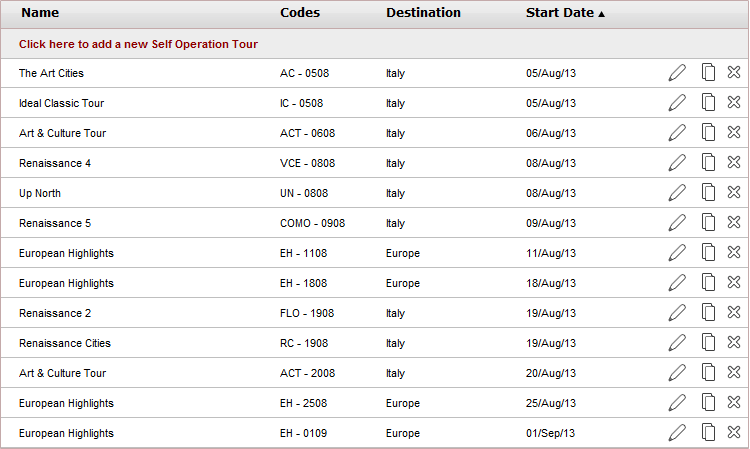Delete the EH - 0109 tour
Image resolution: width=750 pixels, height=449 pixels.
(x=734, y=432)
